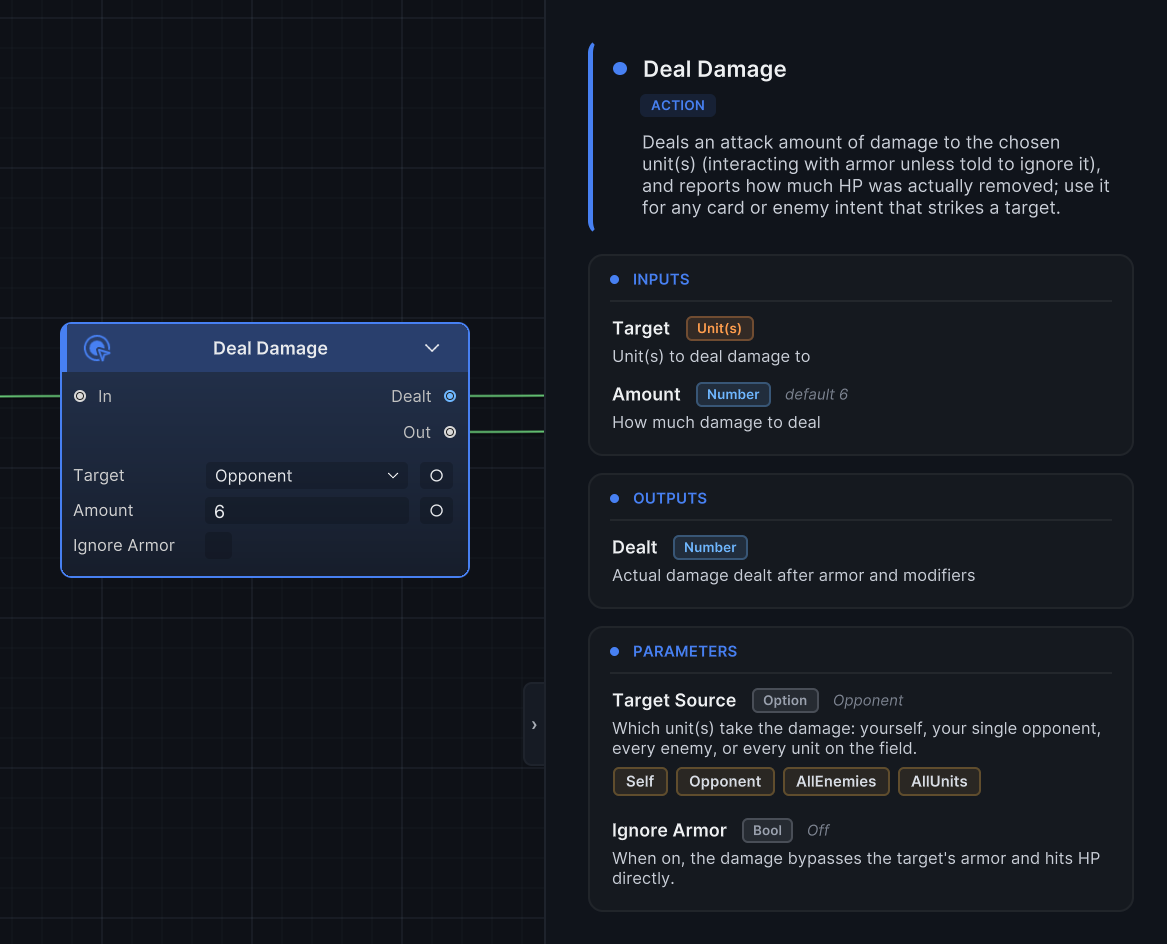1167x944 pixels.
Task: Click the Number badge next to Amount
Action: 732,395
